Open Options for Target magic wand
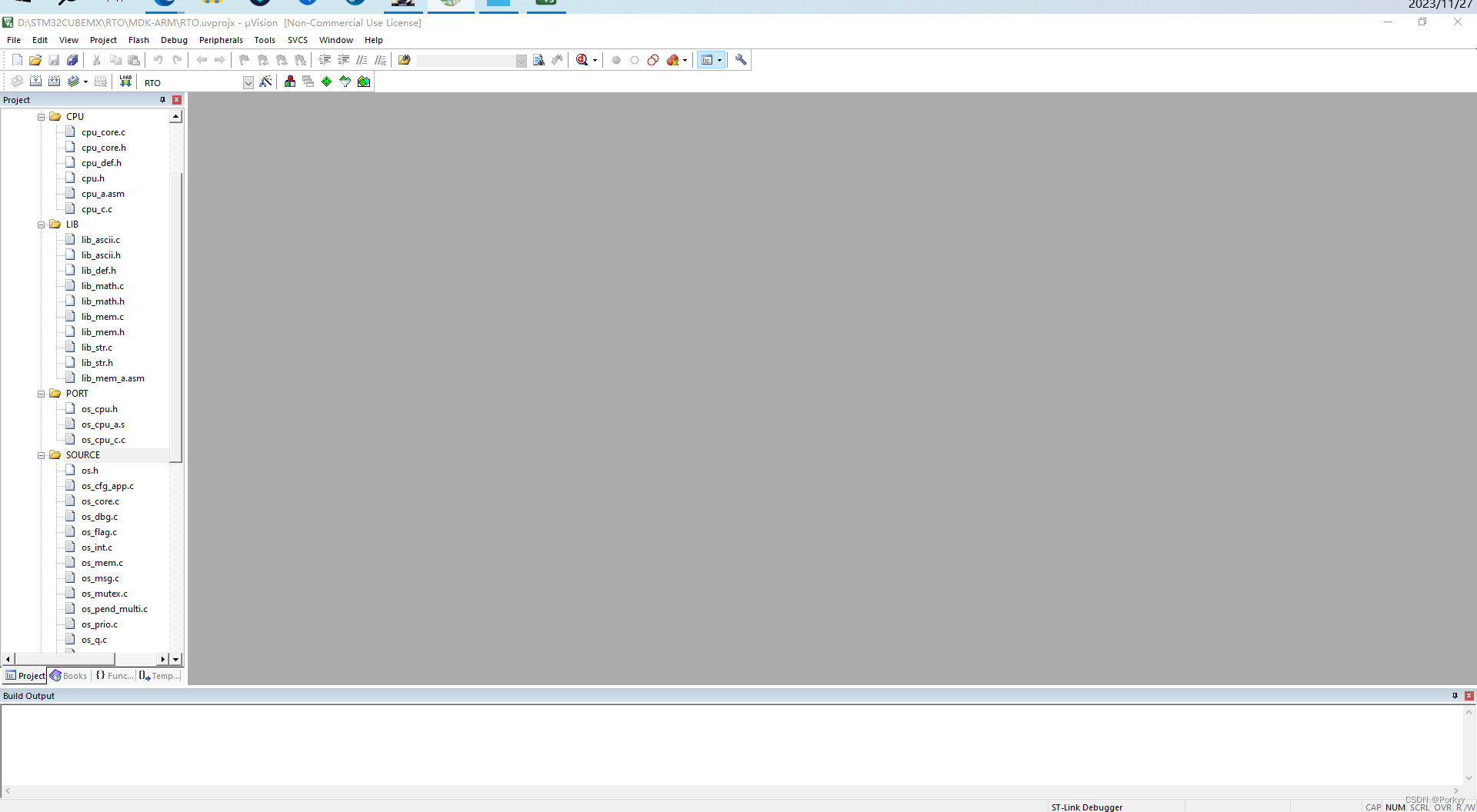This screenshot has width=1477, height=812. (x=265, y=82)
